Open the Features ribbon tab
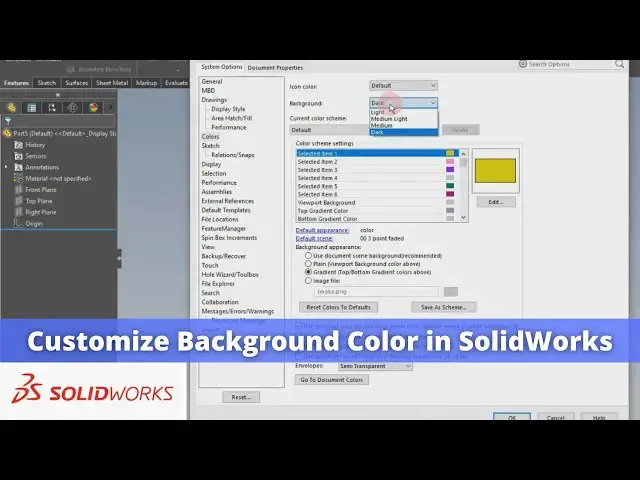Viewport: 640px width, 480px height. point(16,83)
